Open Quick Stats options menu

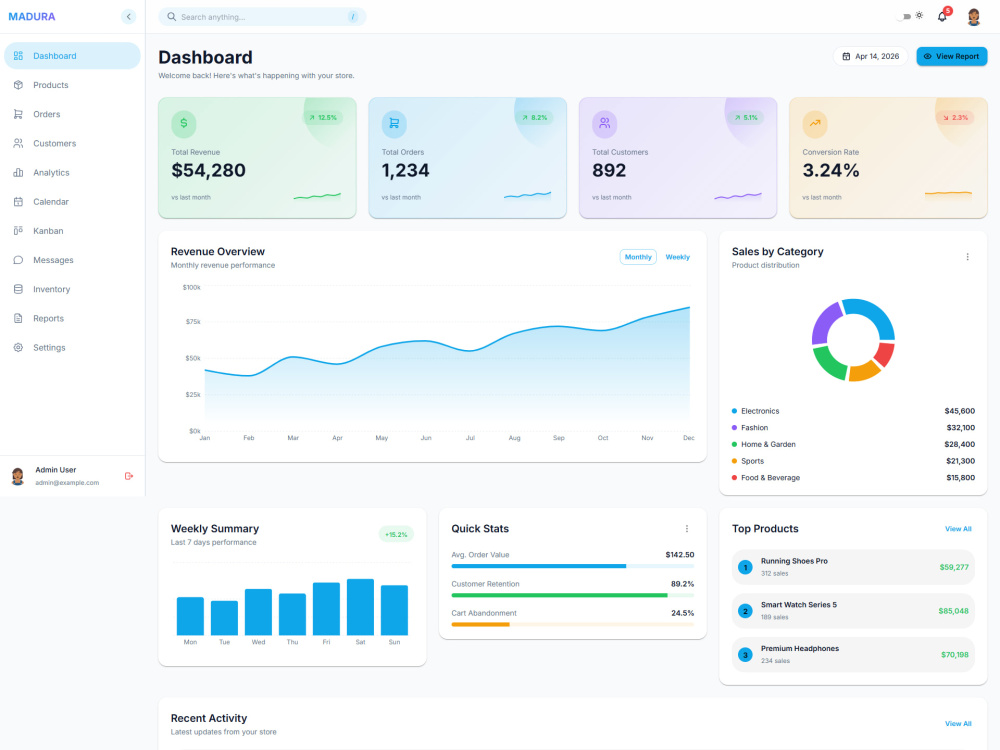pos(687,529)
